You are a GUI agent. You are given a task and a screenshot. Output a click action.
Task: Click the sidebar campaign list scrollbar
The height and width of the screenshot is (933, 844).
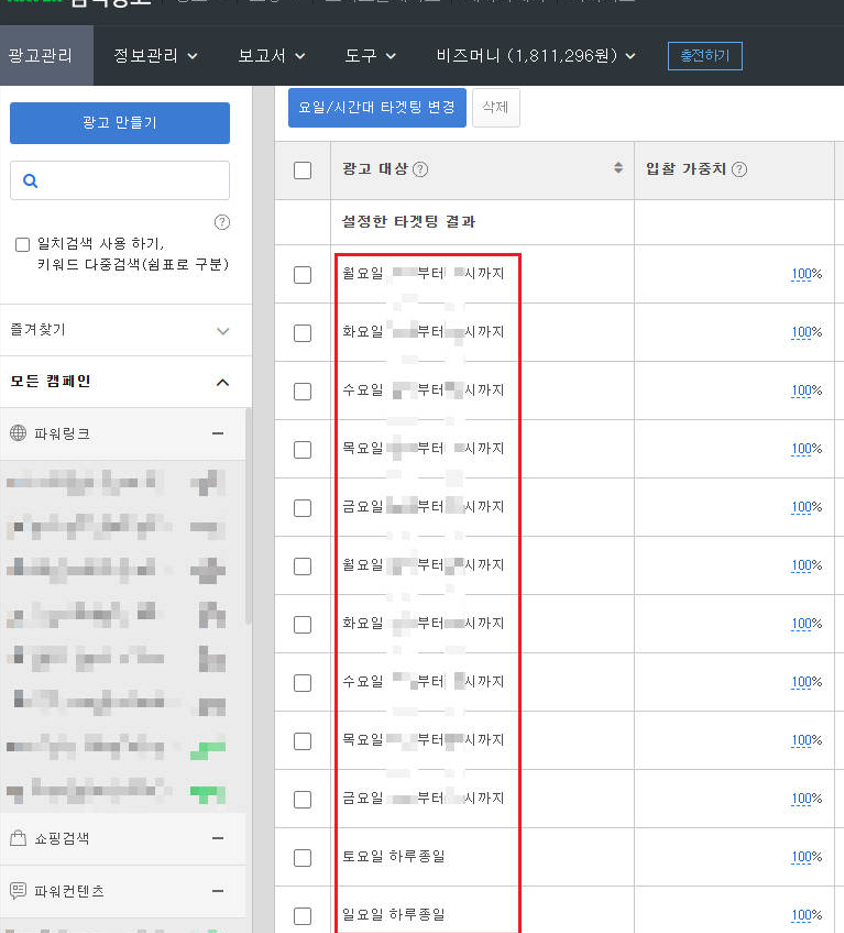pyautogui.click(x=248, y=515)
